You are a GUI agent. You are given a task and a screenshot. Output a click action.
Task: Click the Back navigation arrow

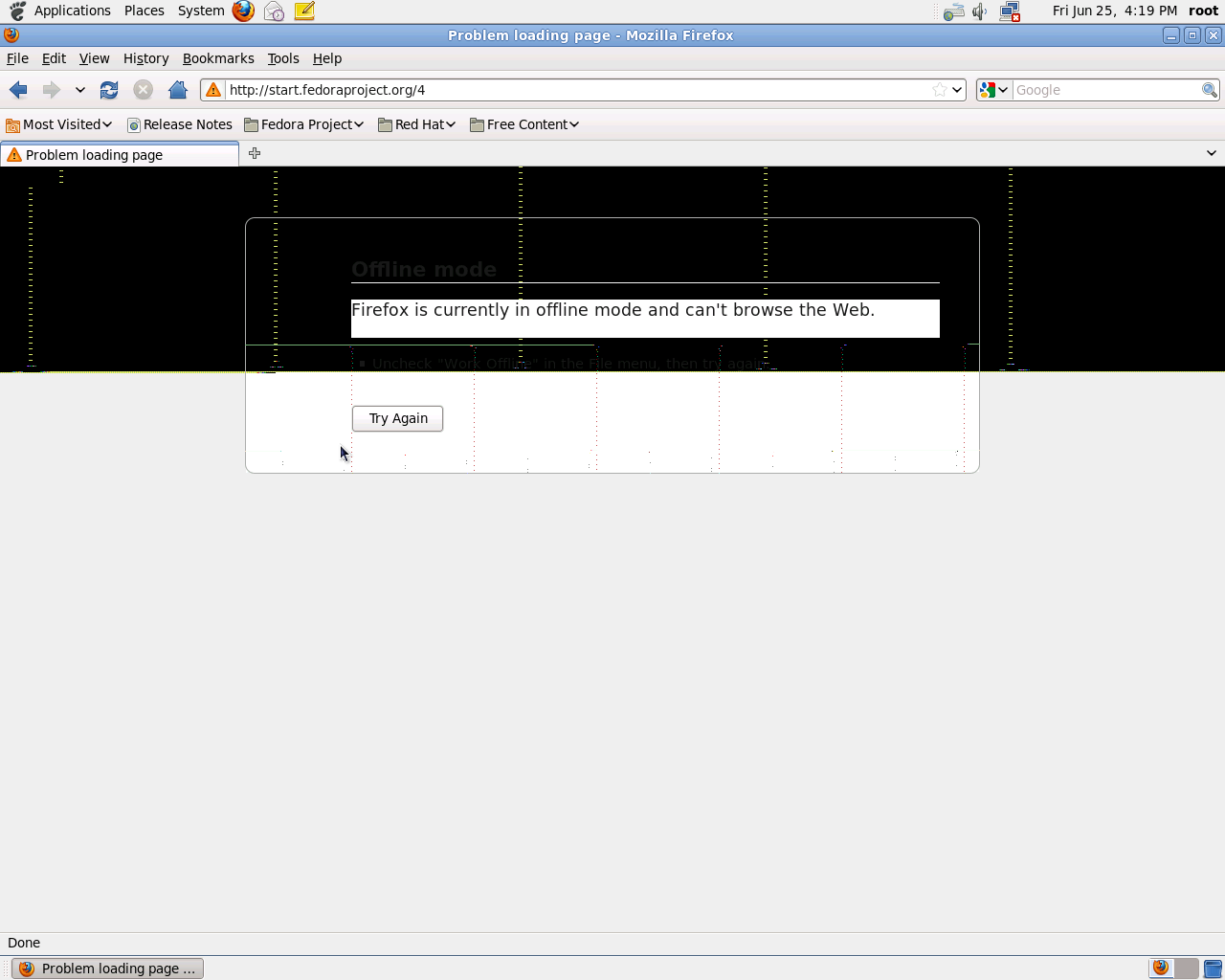[x=18, y=90]
